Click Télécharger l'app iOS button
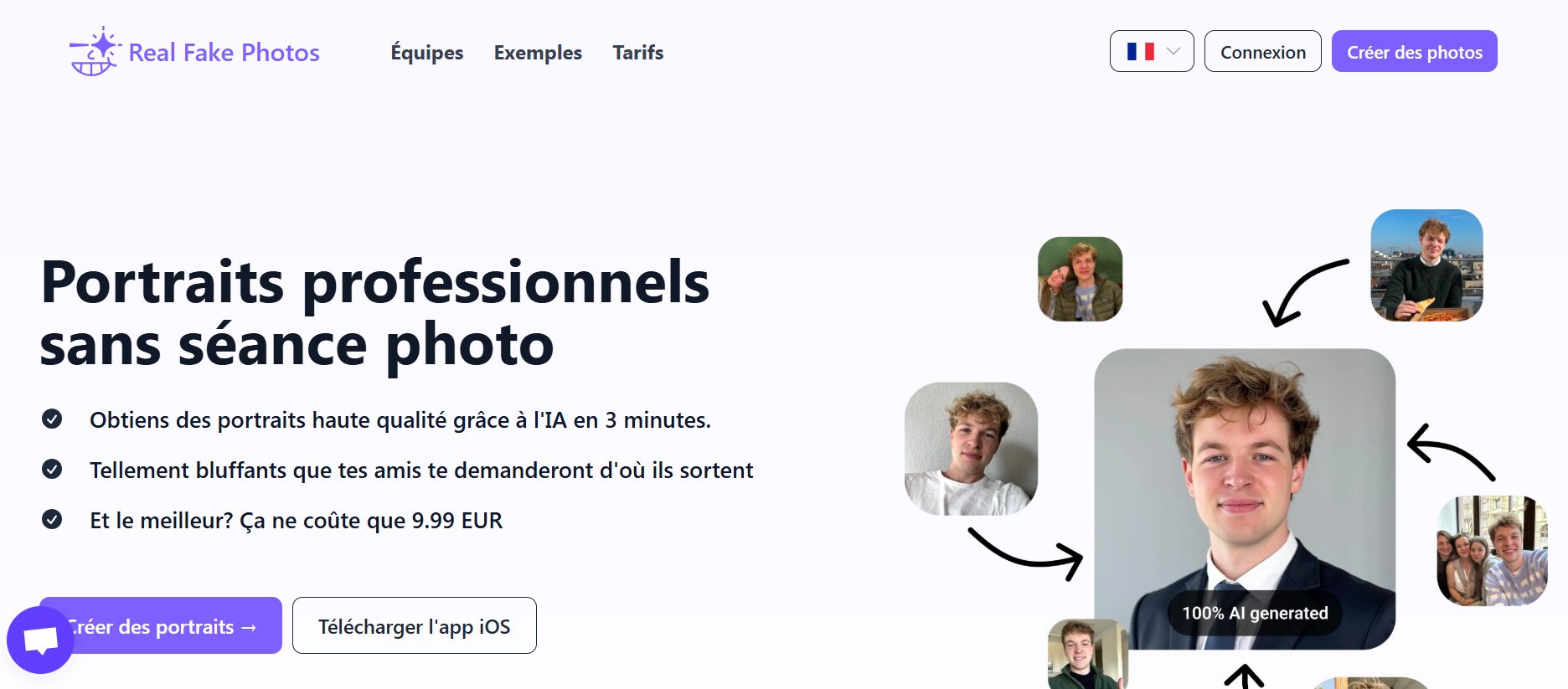Viewport: 1568px width, 689px height. 414,626
